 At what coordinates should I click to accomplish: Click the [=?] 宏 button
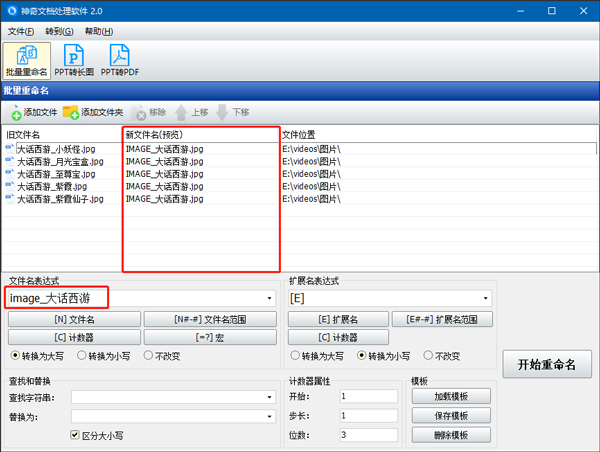coord(210,337)
